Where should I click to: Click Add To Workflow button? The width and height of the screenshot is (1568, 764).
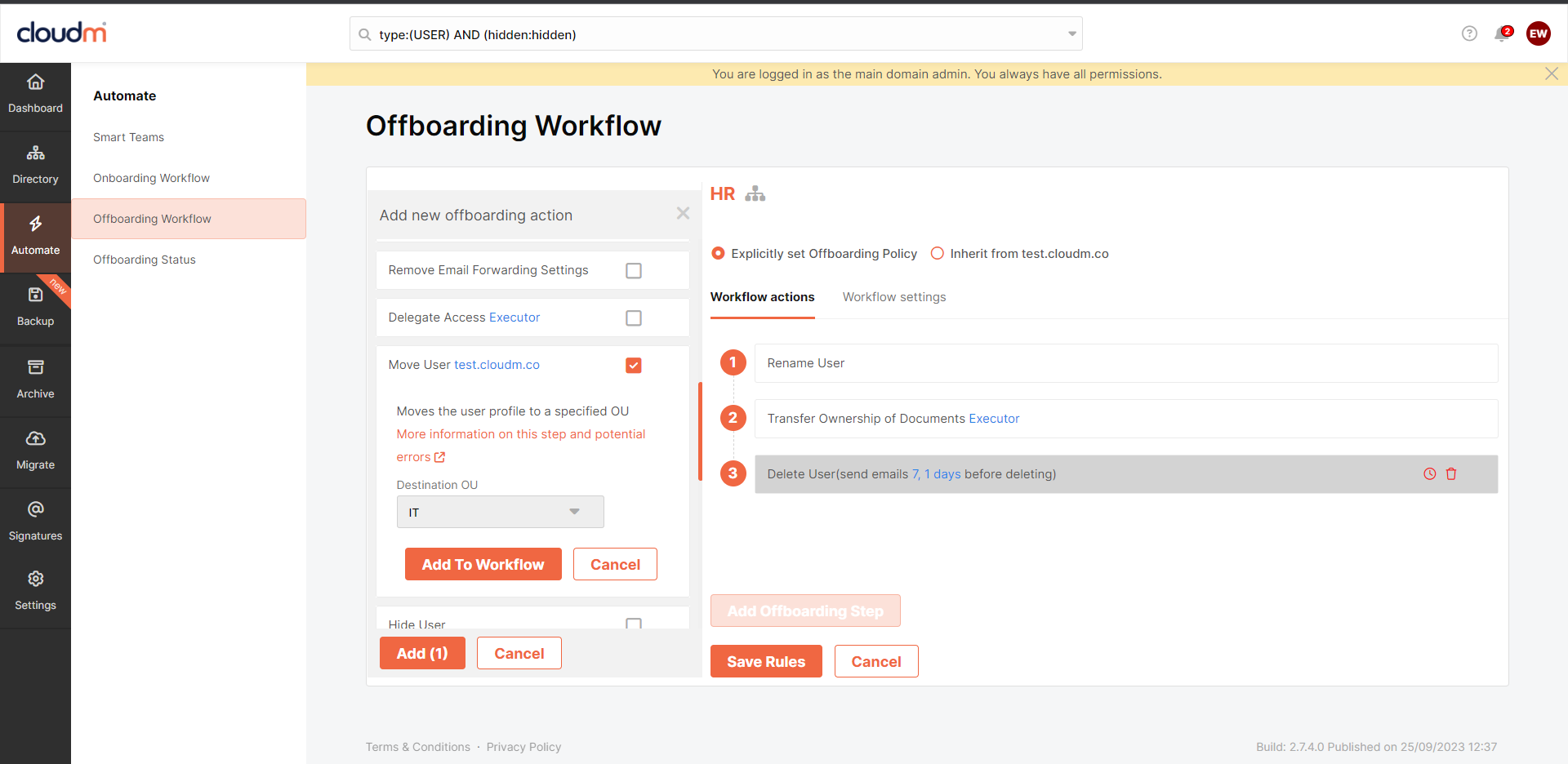[483, 564]
